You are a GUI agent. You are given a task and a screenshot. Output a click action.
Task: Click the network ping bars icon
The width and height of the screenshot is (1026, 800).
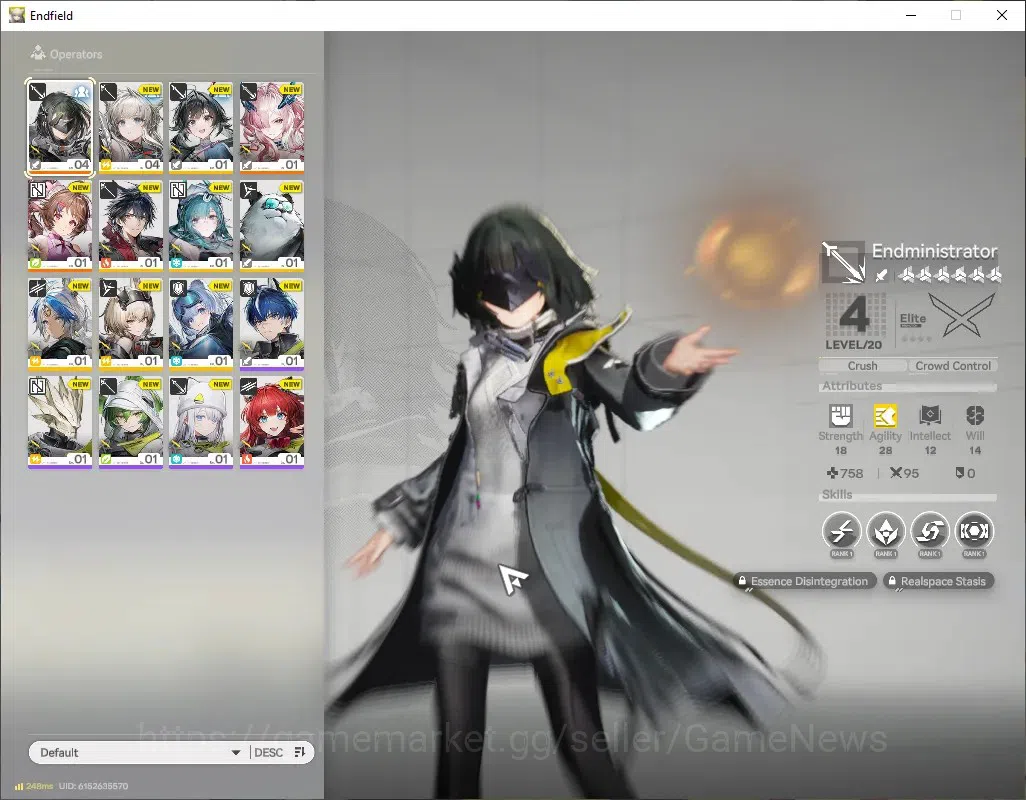click(x=19, y=786)
